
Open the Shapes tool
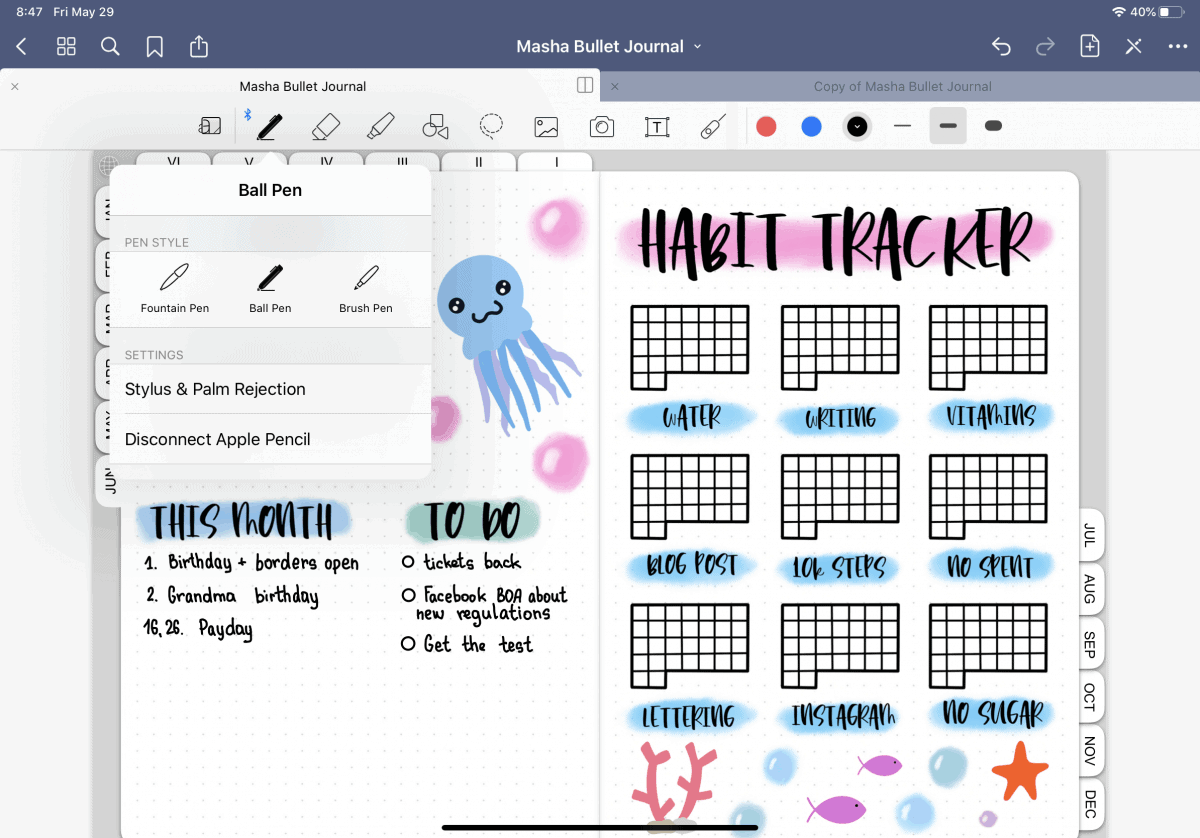[434, 126]
